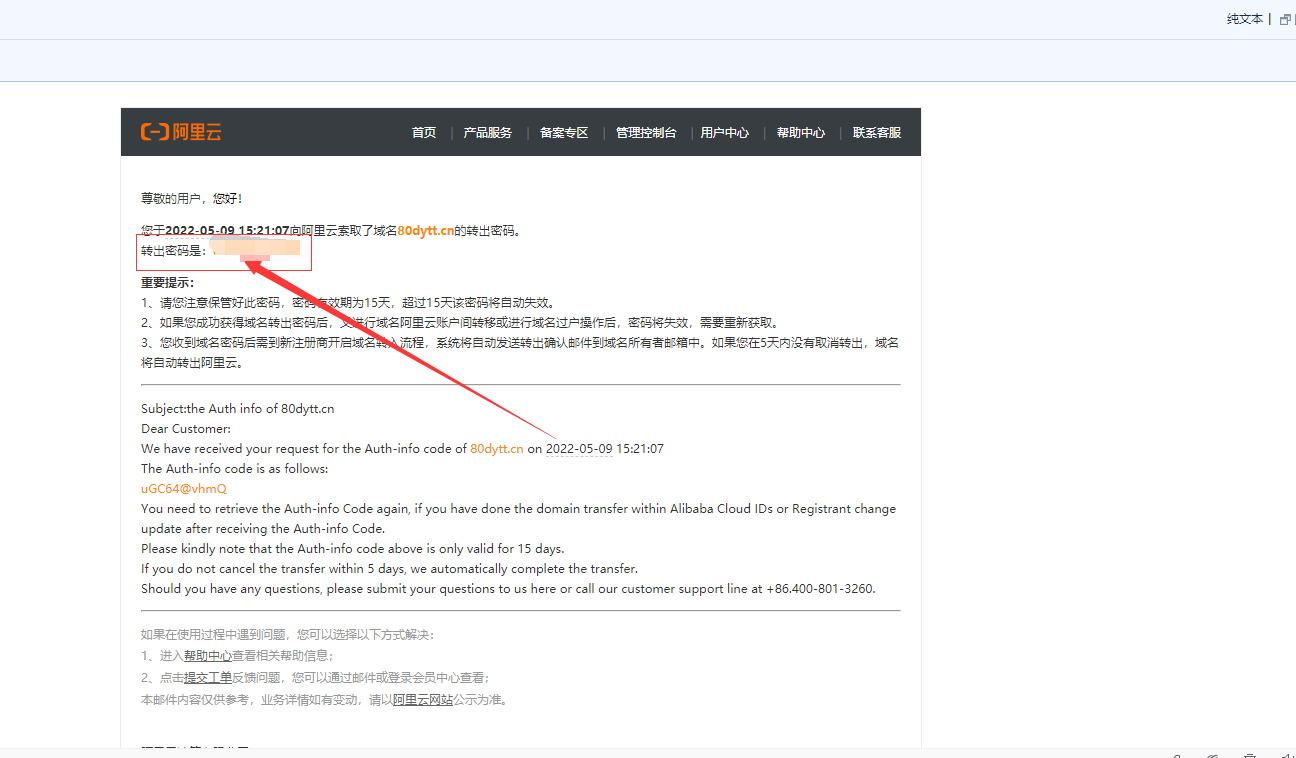The height and width of the screenshot is (758, 1296).
Task: Click the line 将自动转出阿里云。
Action: pos(193,363)
